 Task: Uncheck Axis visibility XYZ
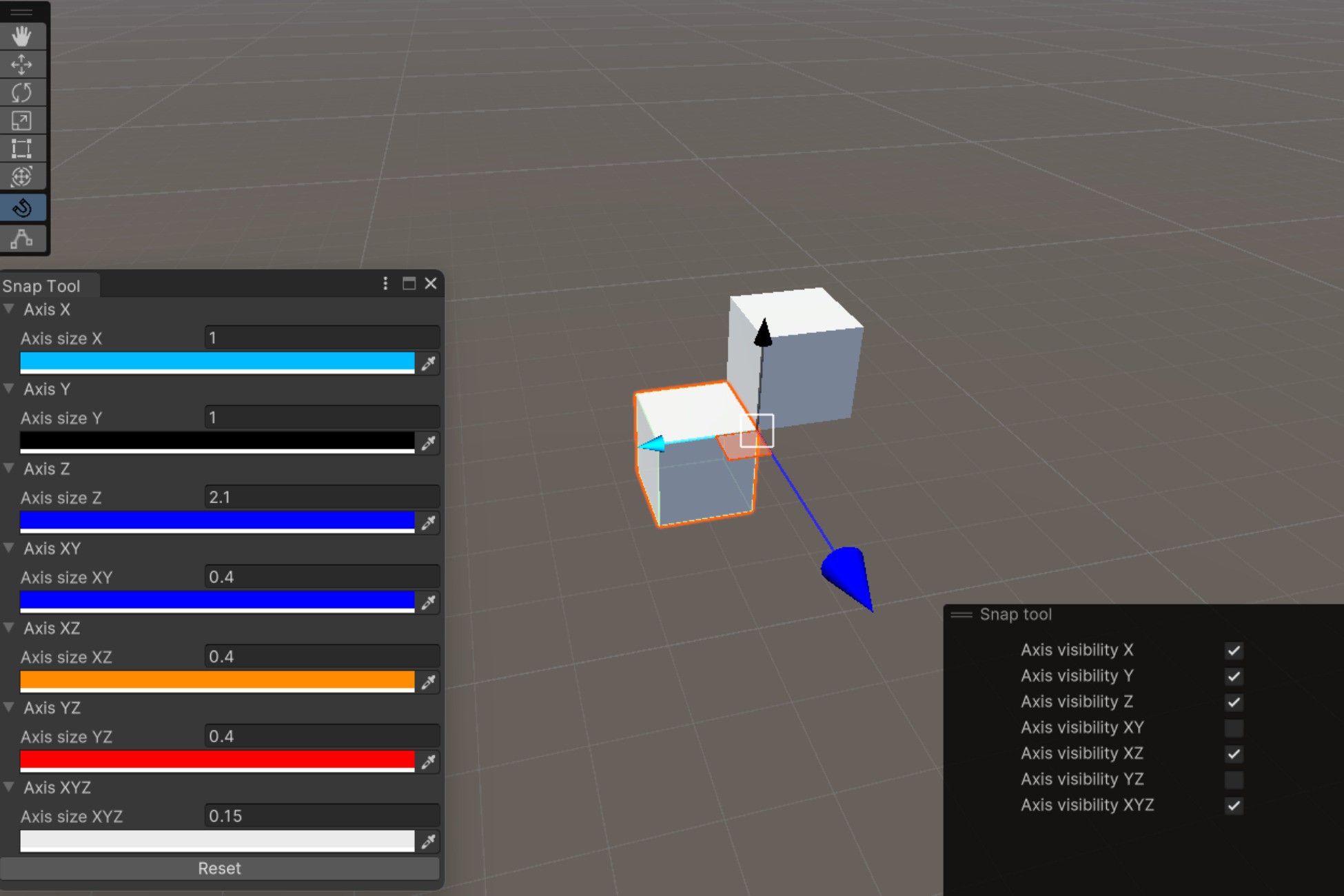coord(1233,806)
